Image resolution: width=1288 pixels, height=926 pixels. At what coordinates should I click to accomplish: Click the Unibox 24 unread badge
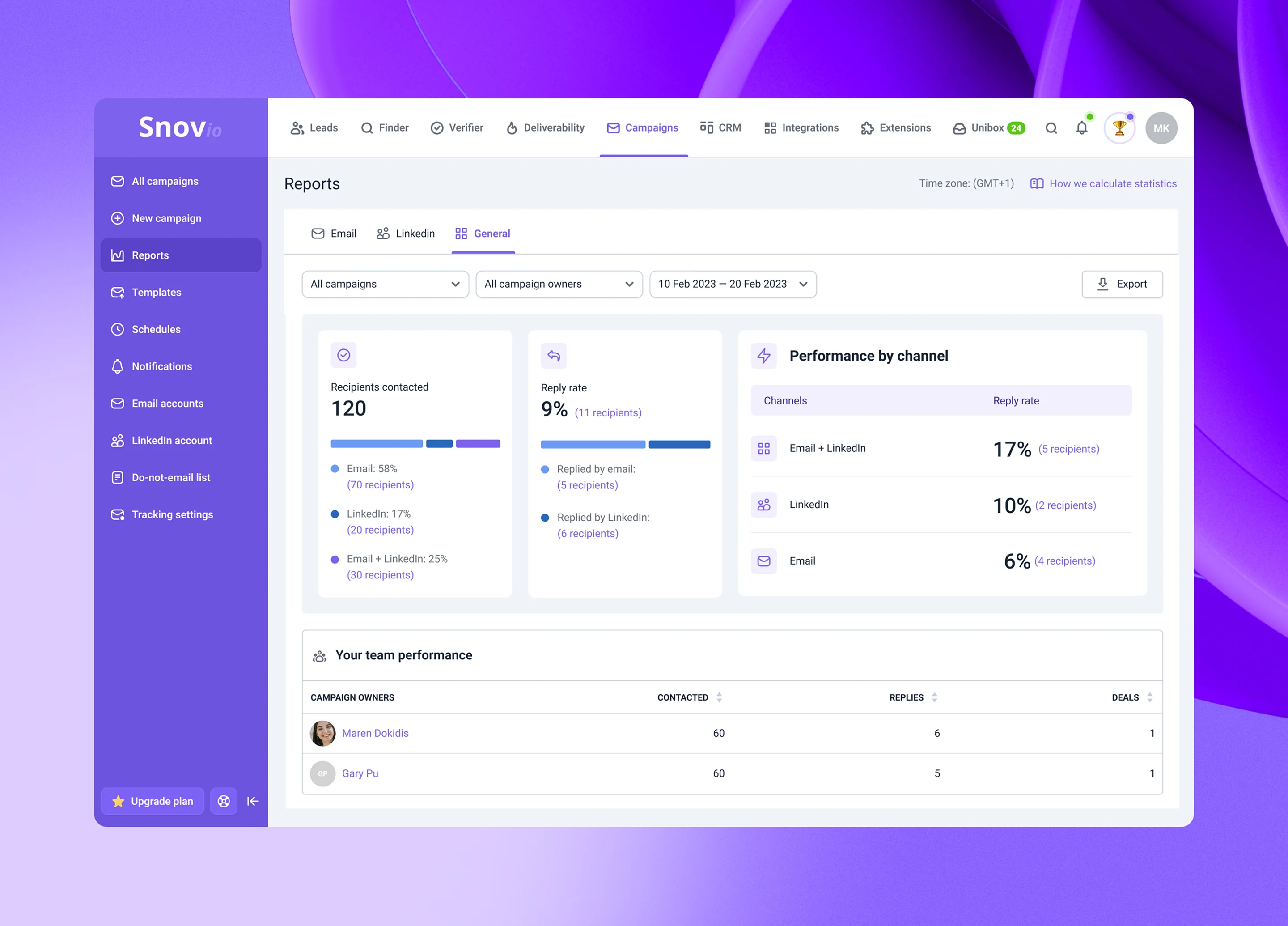(1017, 128)
